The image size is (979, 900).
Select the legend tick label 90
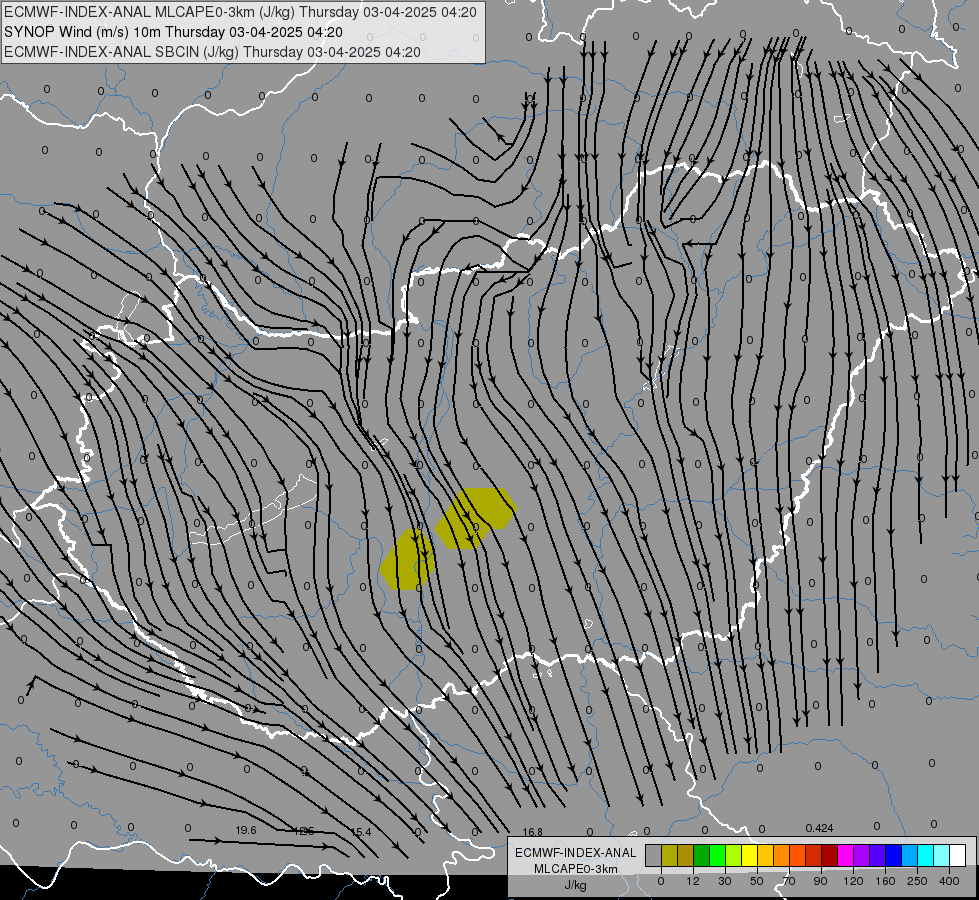click(x=820, y=881)
